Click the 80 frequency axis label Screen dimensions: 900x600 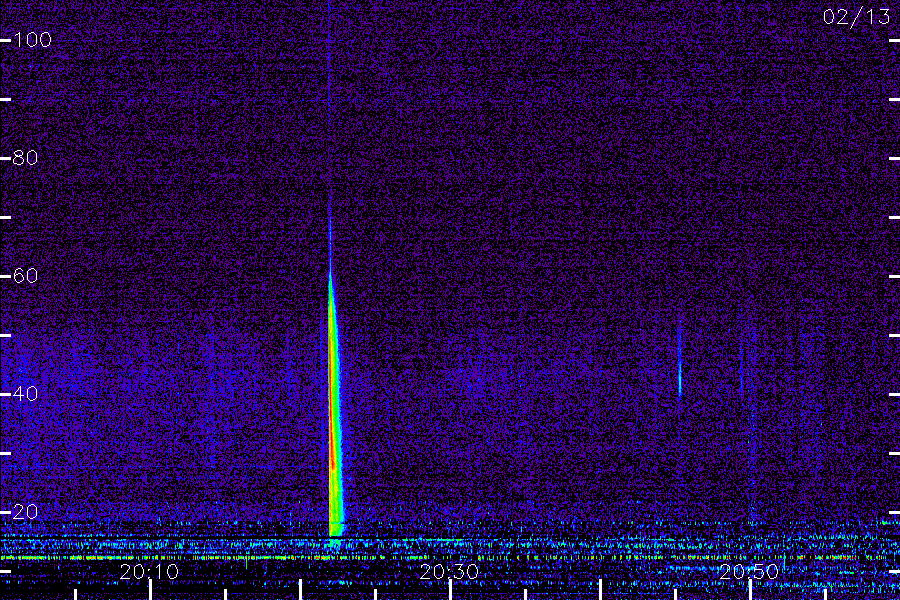click(x=25, y=158)
